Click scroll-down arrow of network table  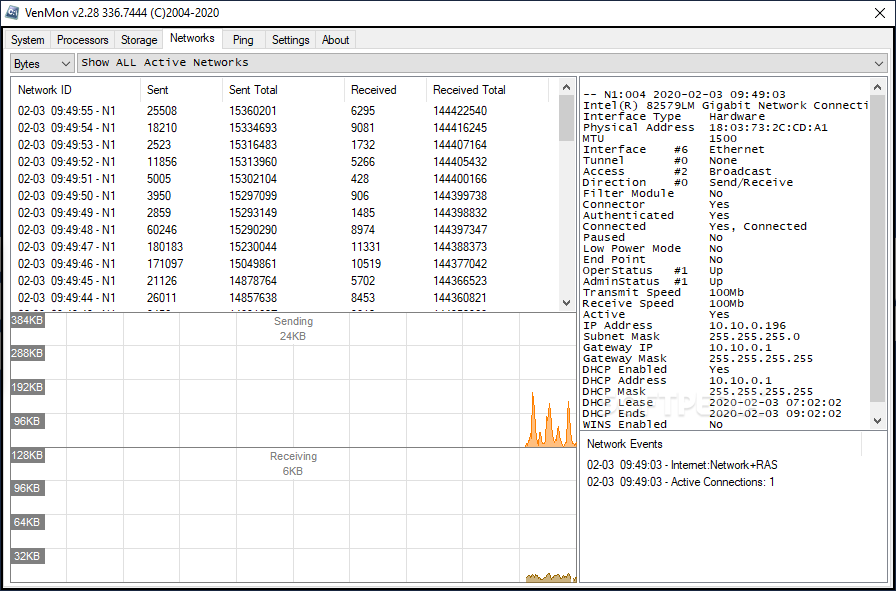(566, 303)
